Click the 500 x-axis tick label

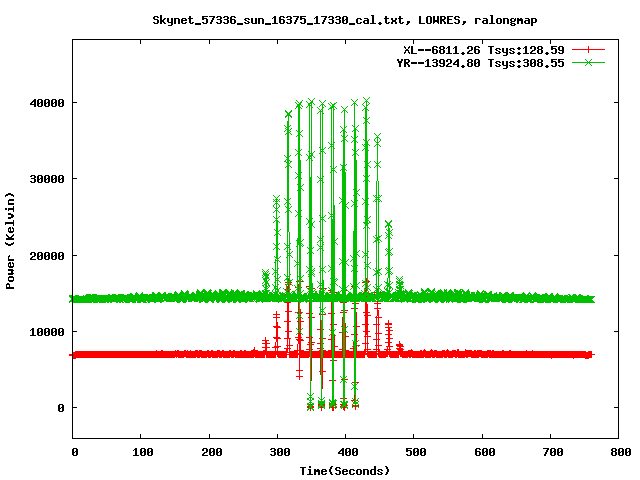(x=416, y=452)
